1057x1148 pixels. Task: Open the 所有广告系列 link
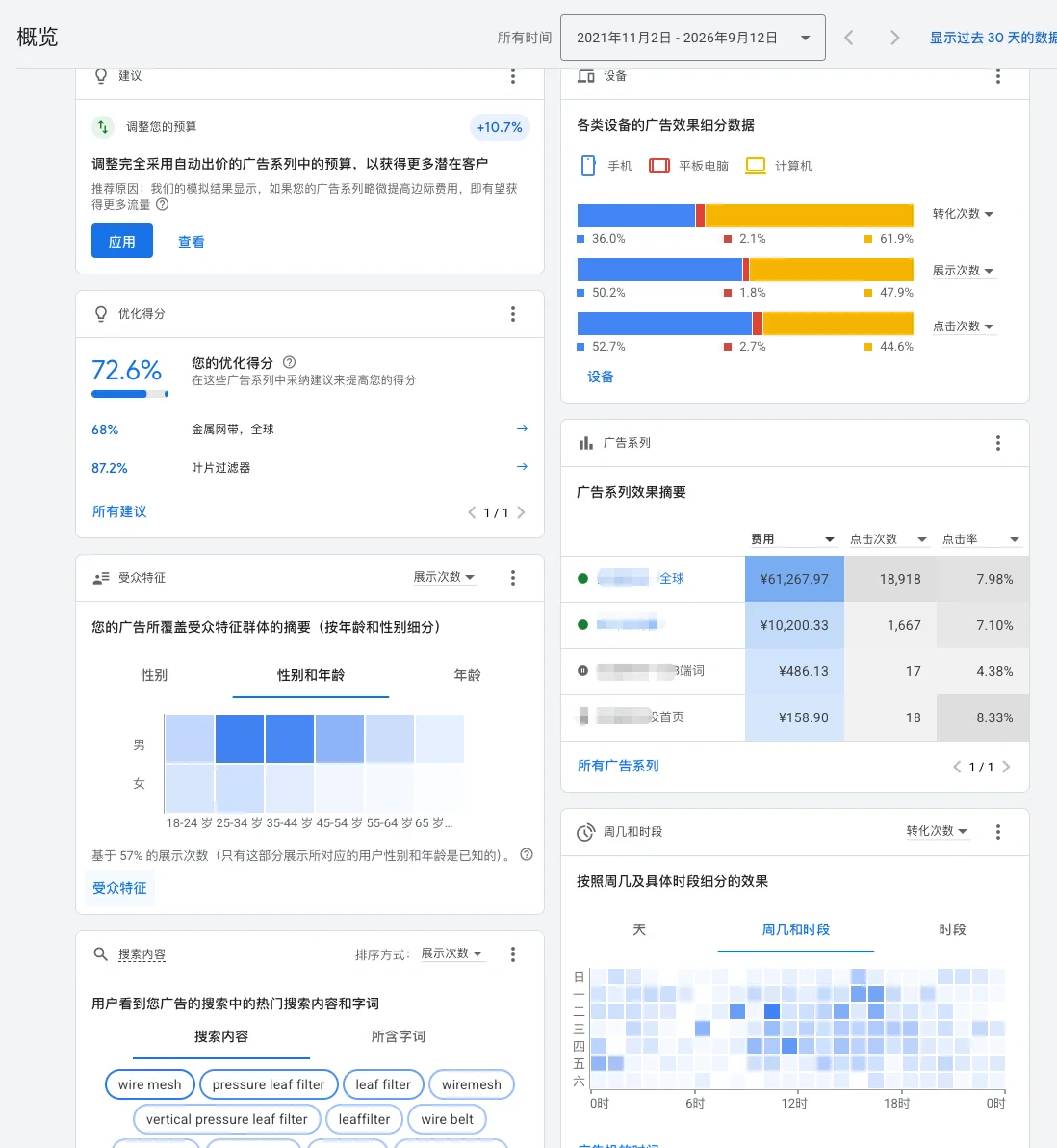[618, 766]
